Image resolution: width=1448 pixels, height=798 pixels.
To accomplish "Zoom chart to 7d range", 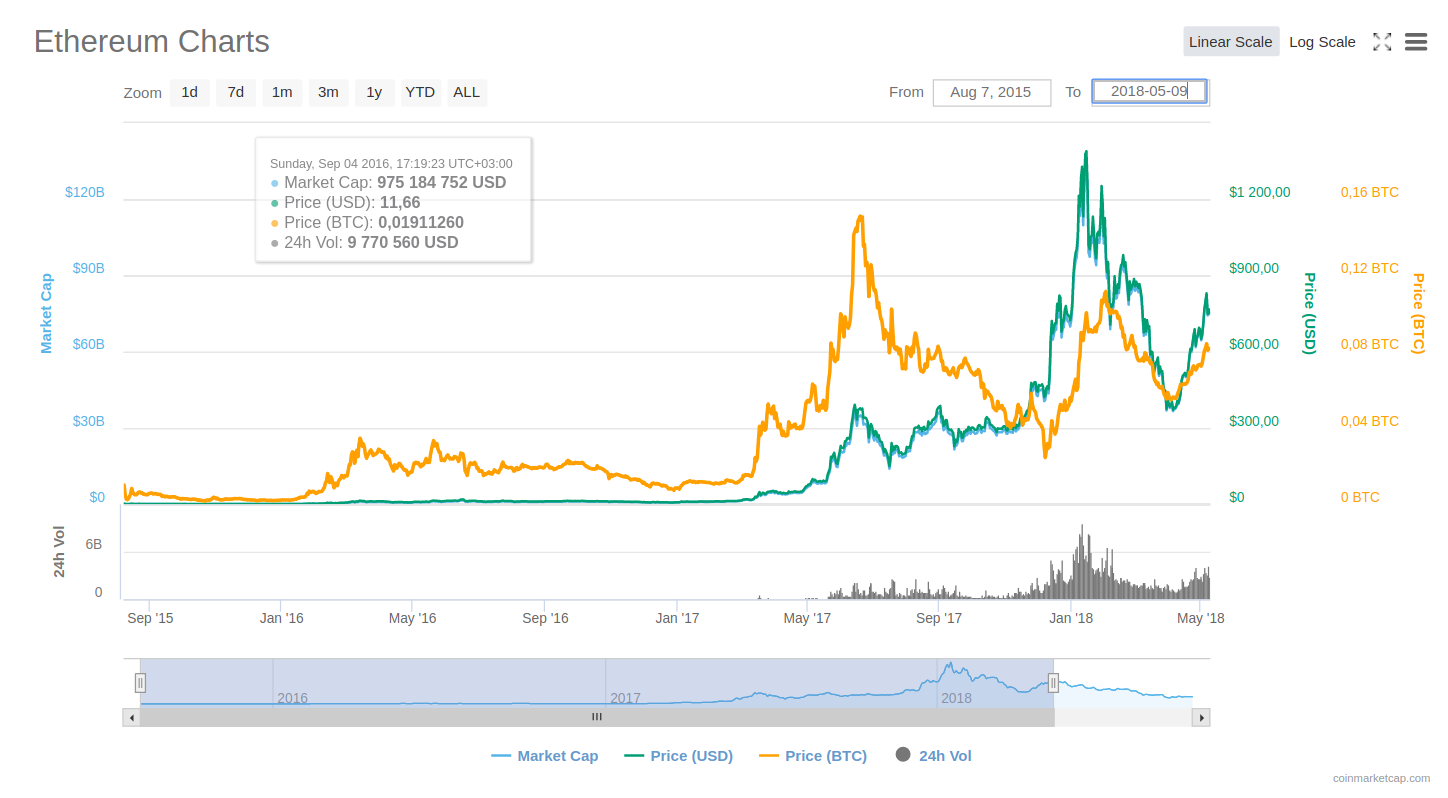I will pos(235,92).
